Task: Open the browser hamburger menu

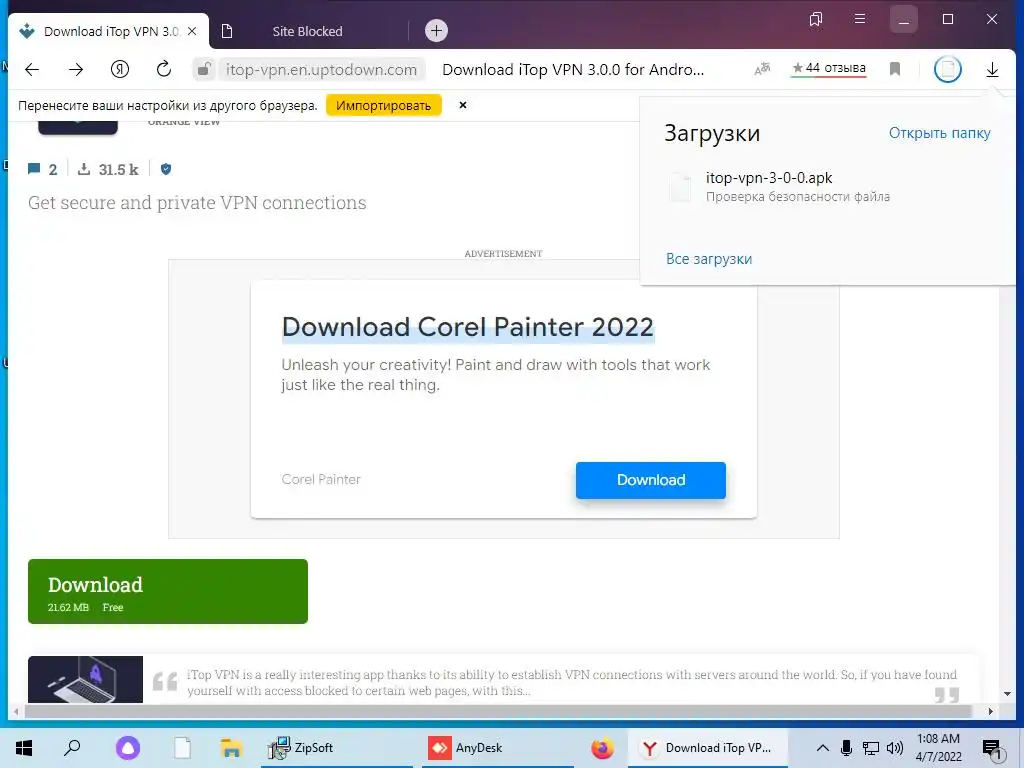Action: tap(860, 19)
